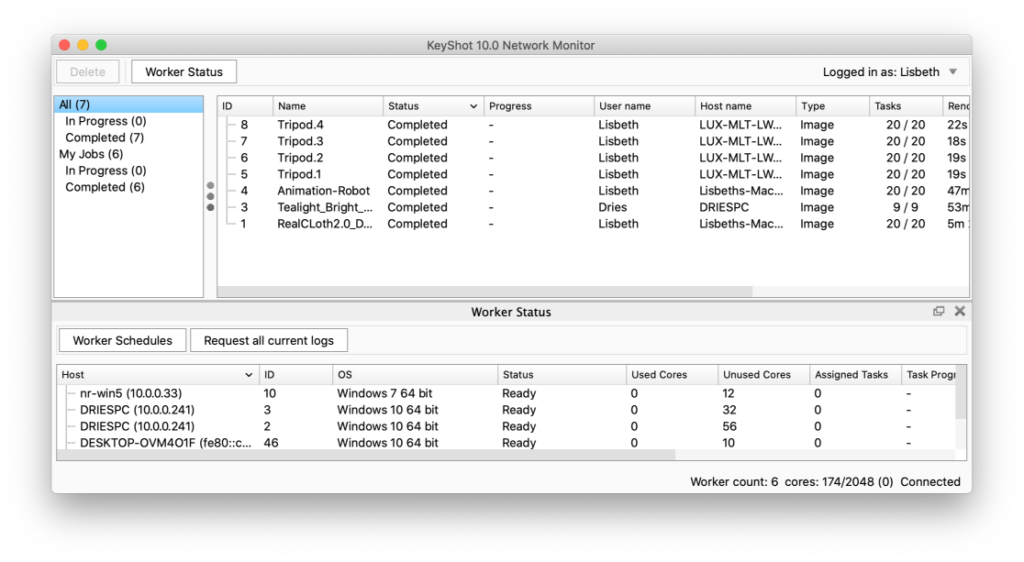Sort jobs by the Status column arrow
Image resolution: width=1024 pixels, height=562 pixels.
473,106
